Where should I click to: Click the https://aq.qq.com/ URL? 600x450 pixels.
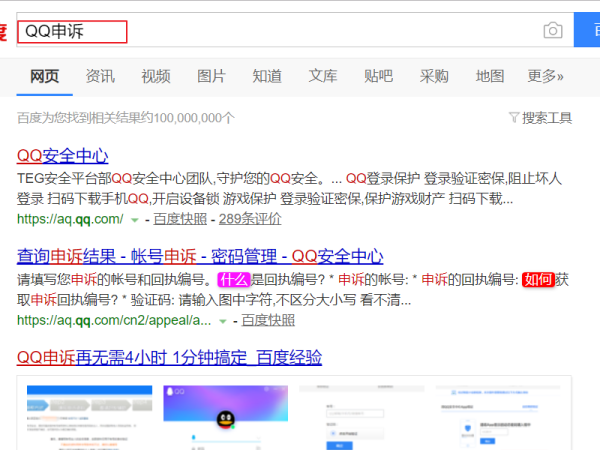pyautogui.click(x=70, y=219)
